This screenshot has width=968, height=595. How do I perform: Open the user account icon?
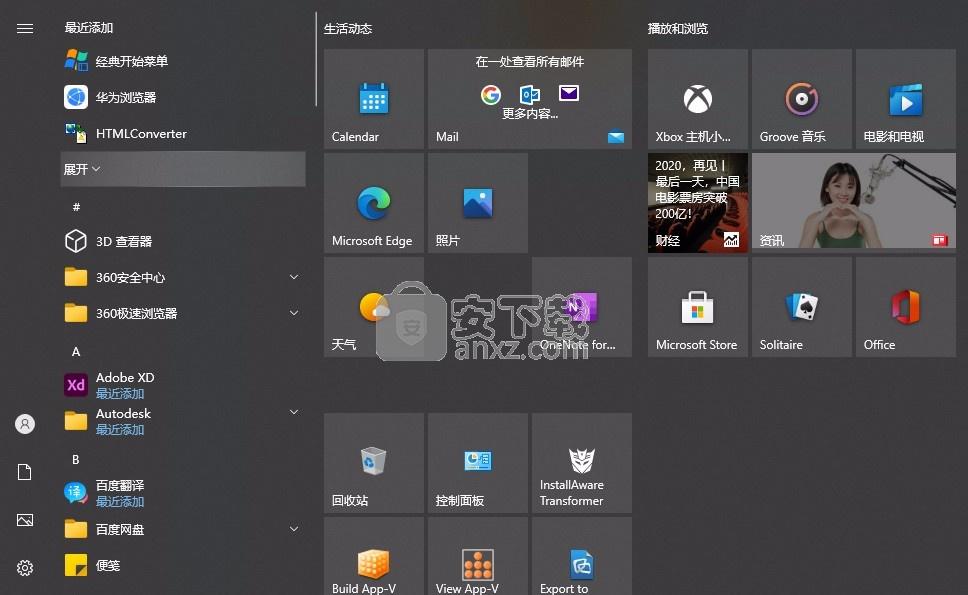coord(25,424)
